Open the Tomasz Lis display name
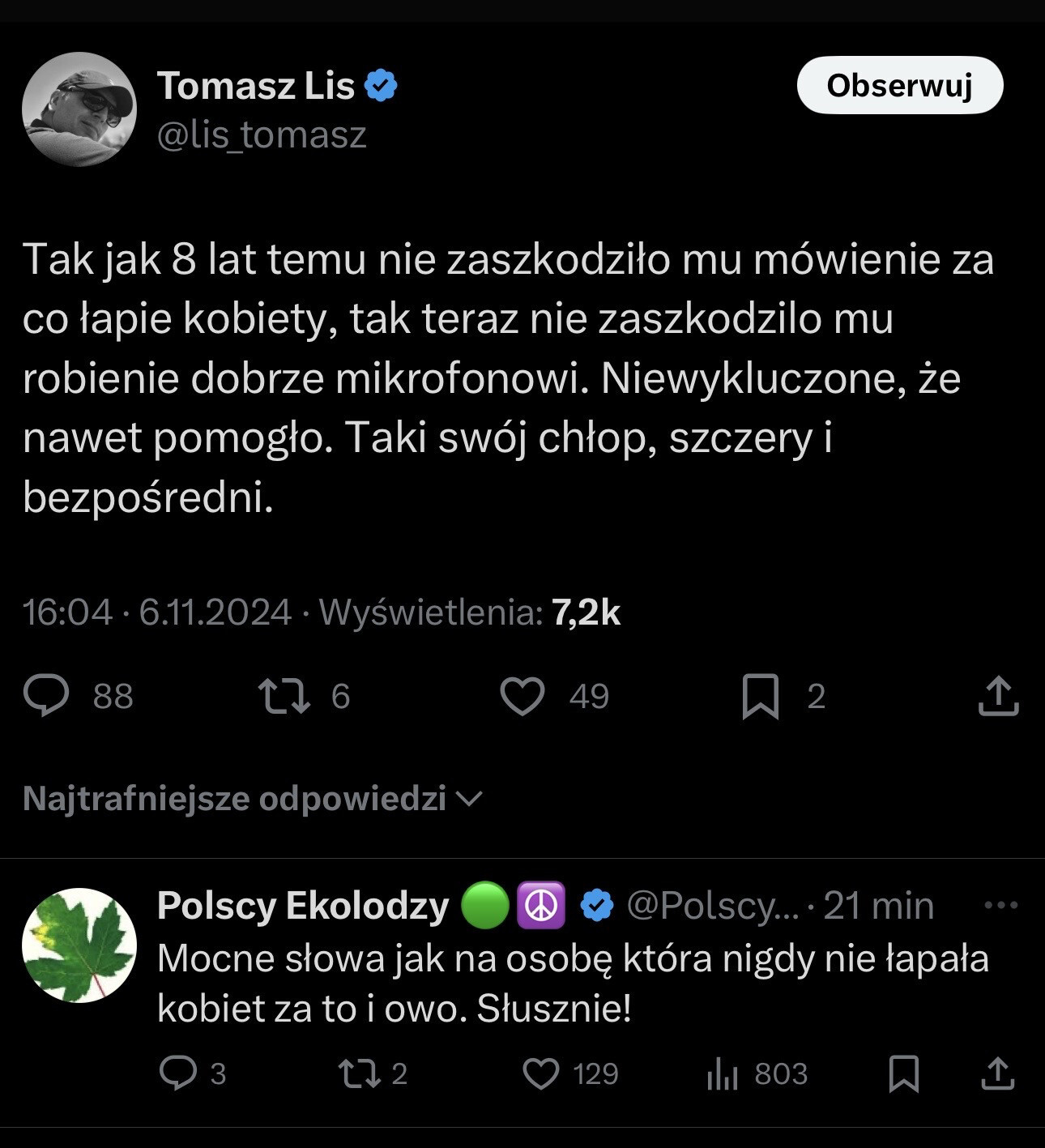Viewport: 1045px width, 1148px height. [x=256, y=86]
